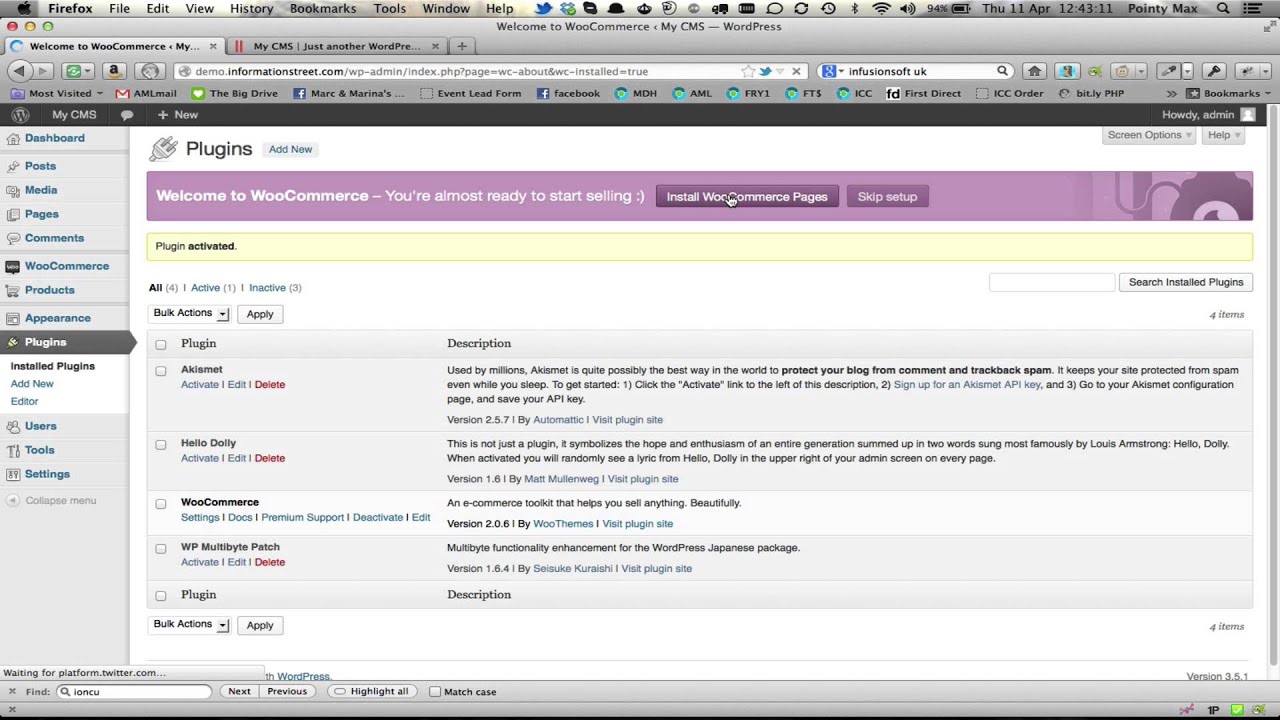This screenshot has width=1280, height=720.
Task: Open Appearance menu in sidebar
Action: [x=58, y=318]
